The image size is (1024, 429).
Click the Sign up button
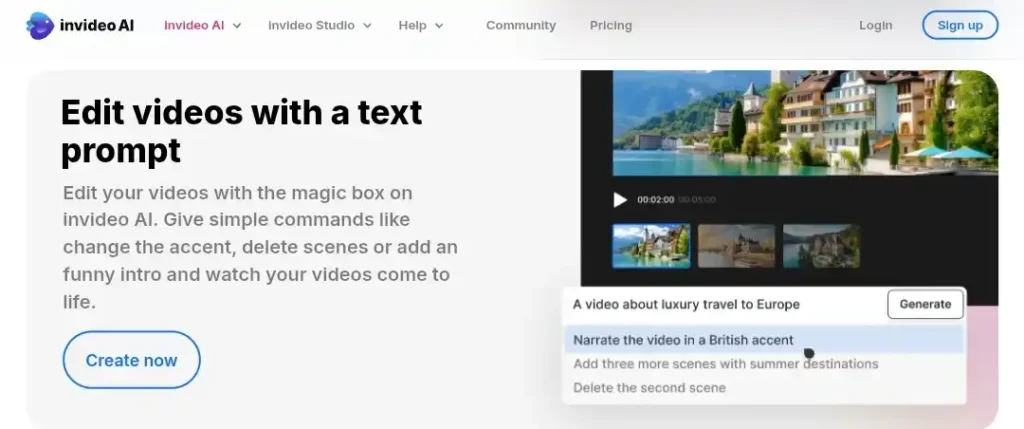coord(960,25)
